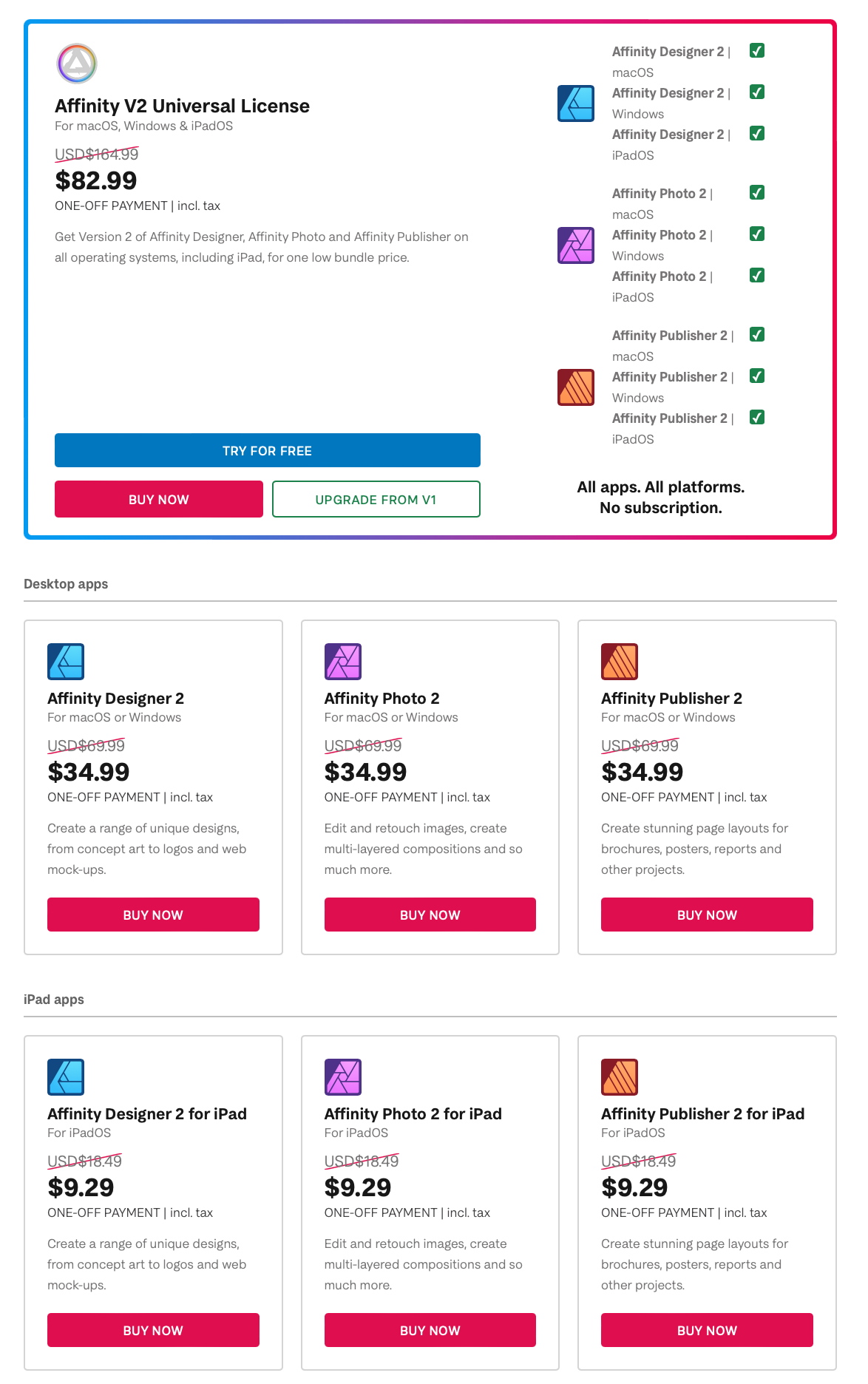Select the Affinity Photo 2 bundle app icon
This screenshot has width=868, height=1384.
click(575, 245)
